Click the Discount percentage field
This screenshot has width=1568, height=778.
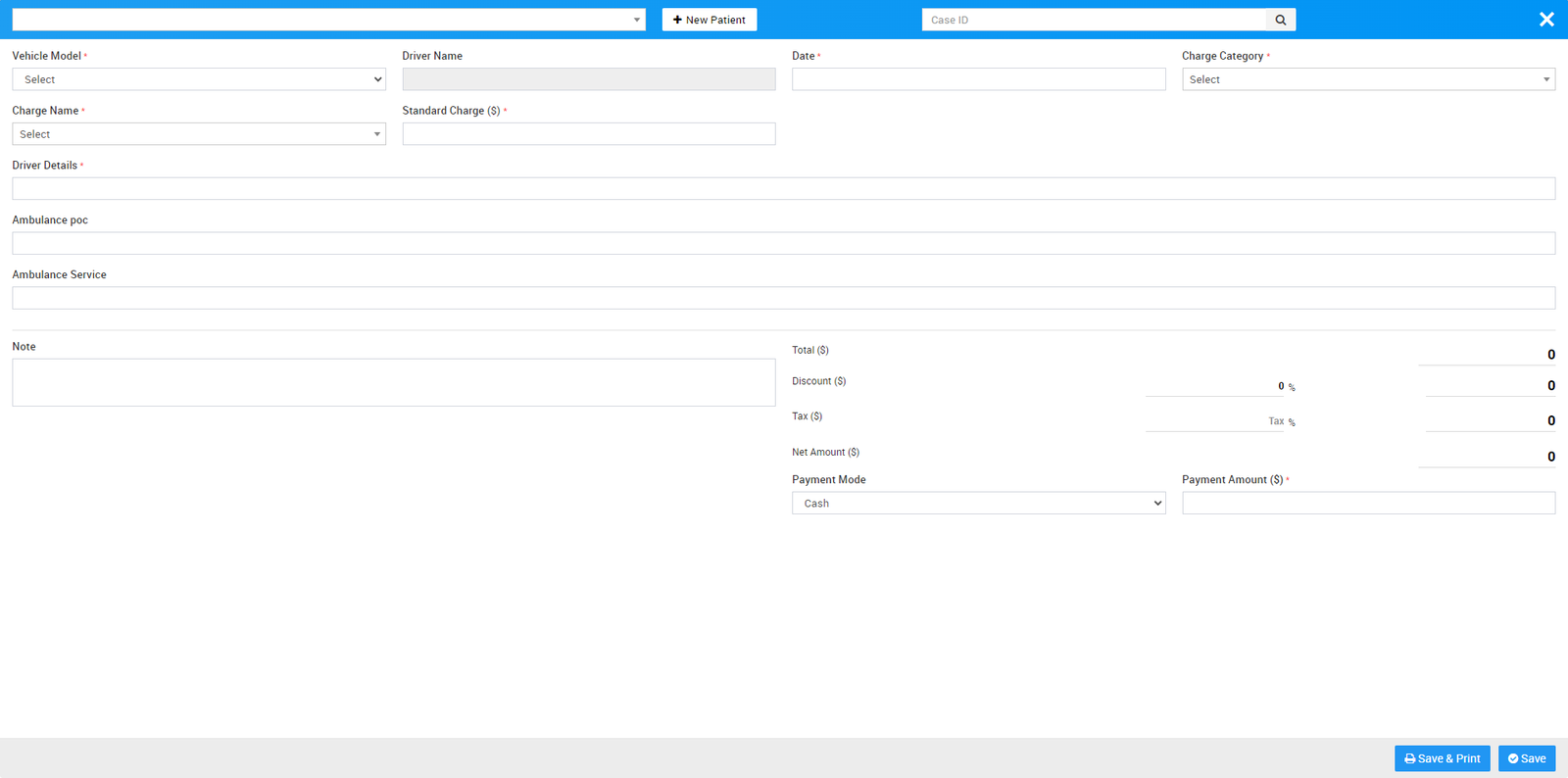pos(1215,386)
